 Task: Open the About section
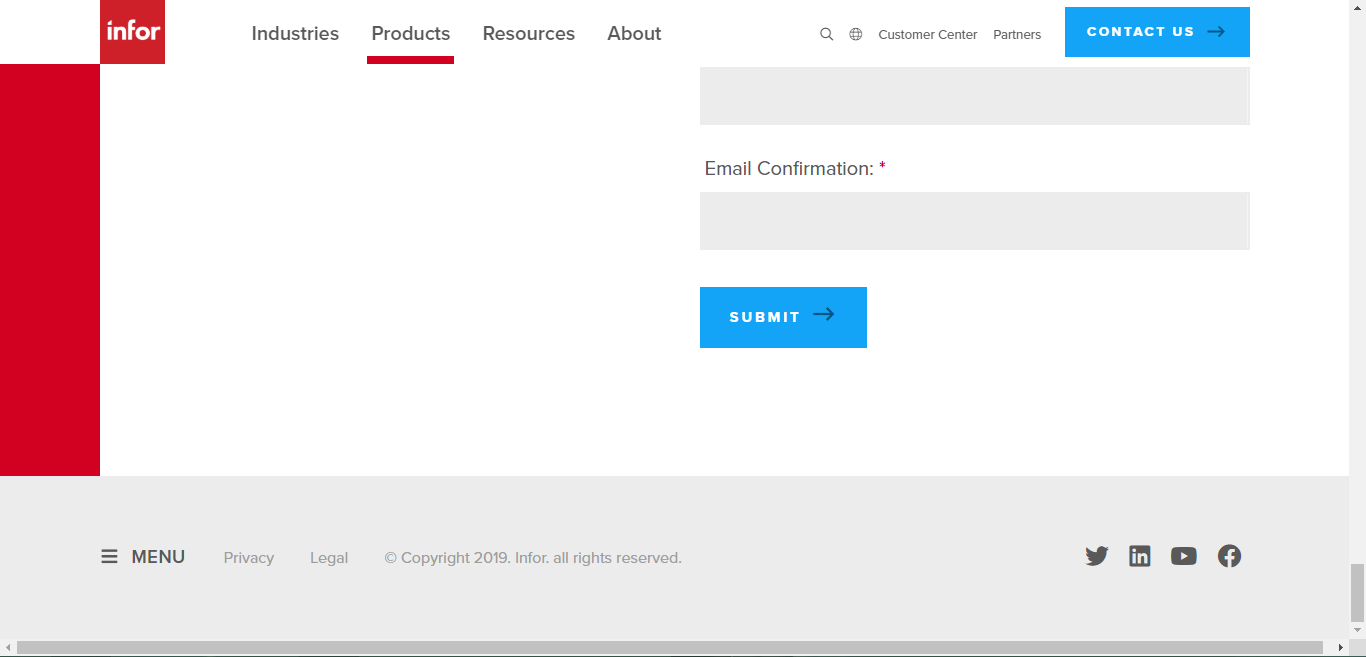(633, 33)
